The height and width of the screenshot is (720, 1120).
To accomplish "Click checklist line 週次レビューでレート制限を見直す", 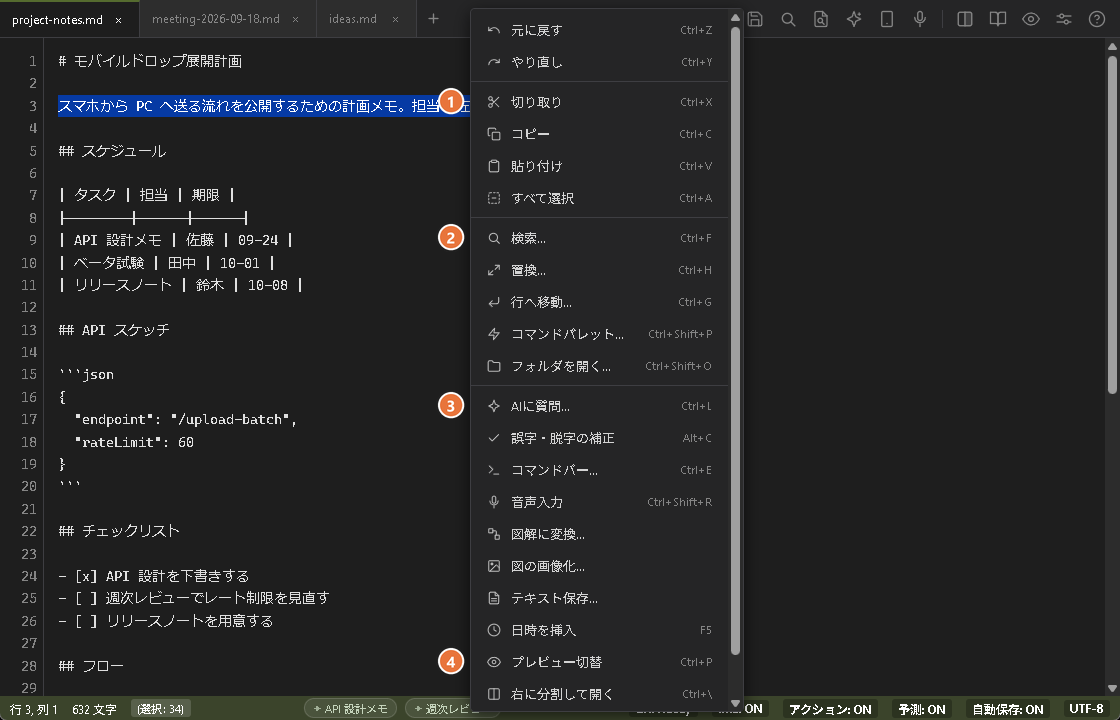I will (194, 598).
